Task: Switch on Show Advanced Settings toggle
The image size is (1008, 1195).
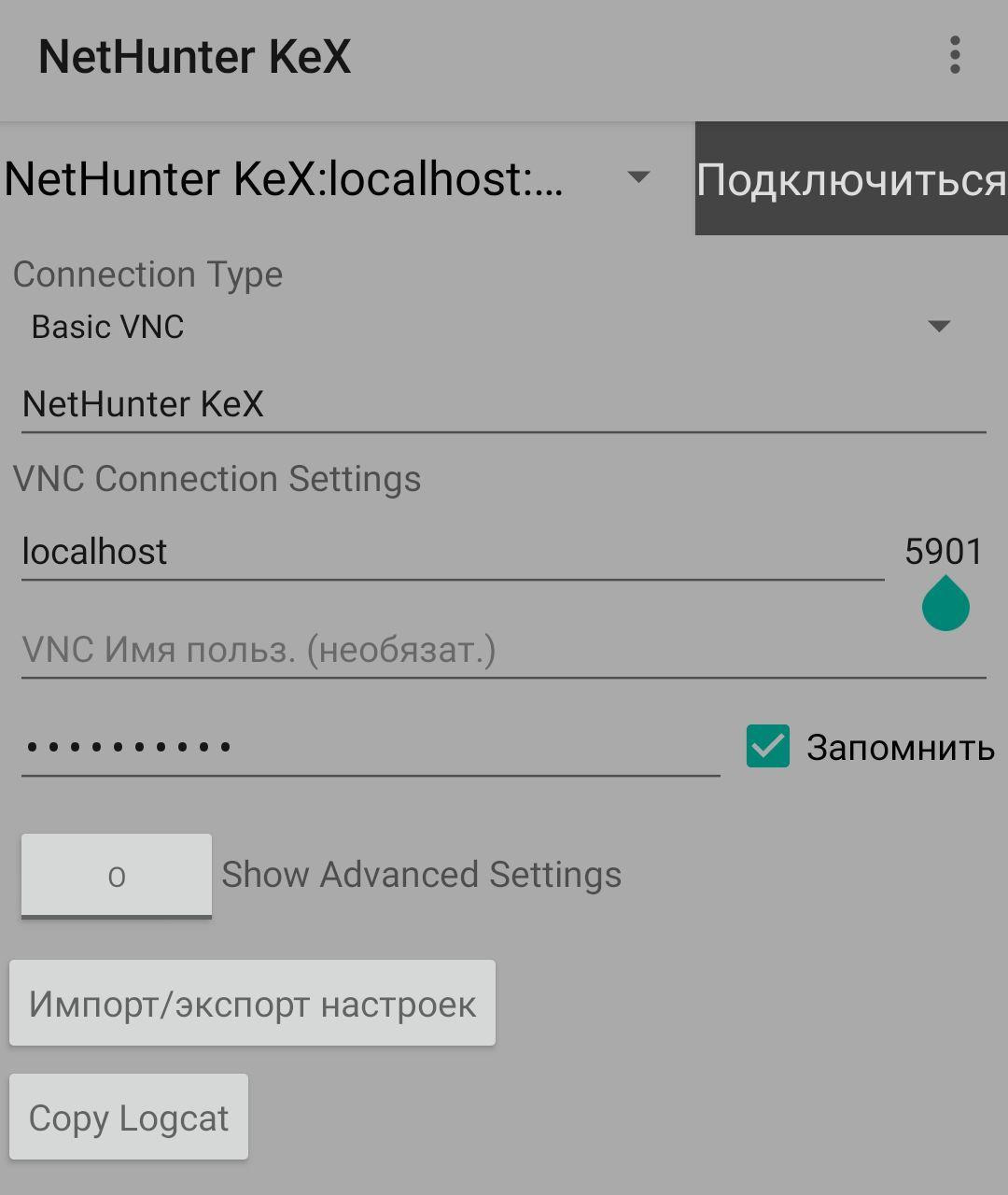Action: [x=117, y=876]
